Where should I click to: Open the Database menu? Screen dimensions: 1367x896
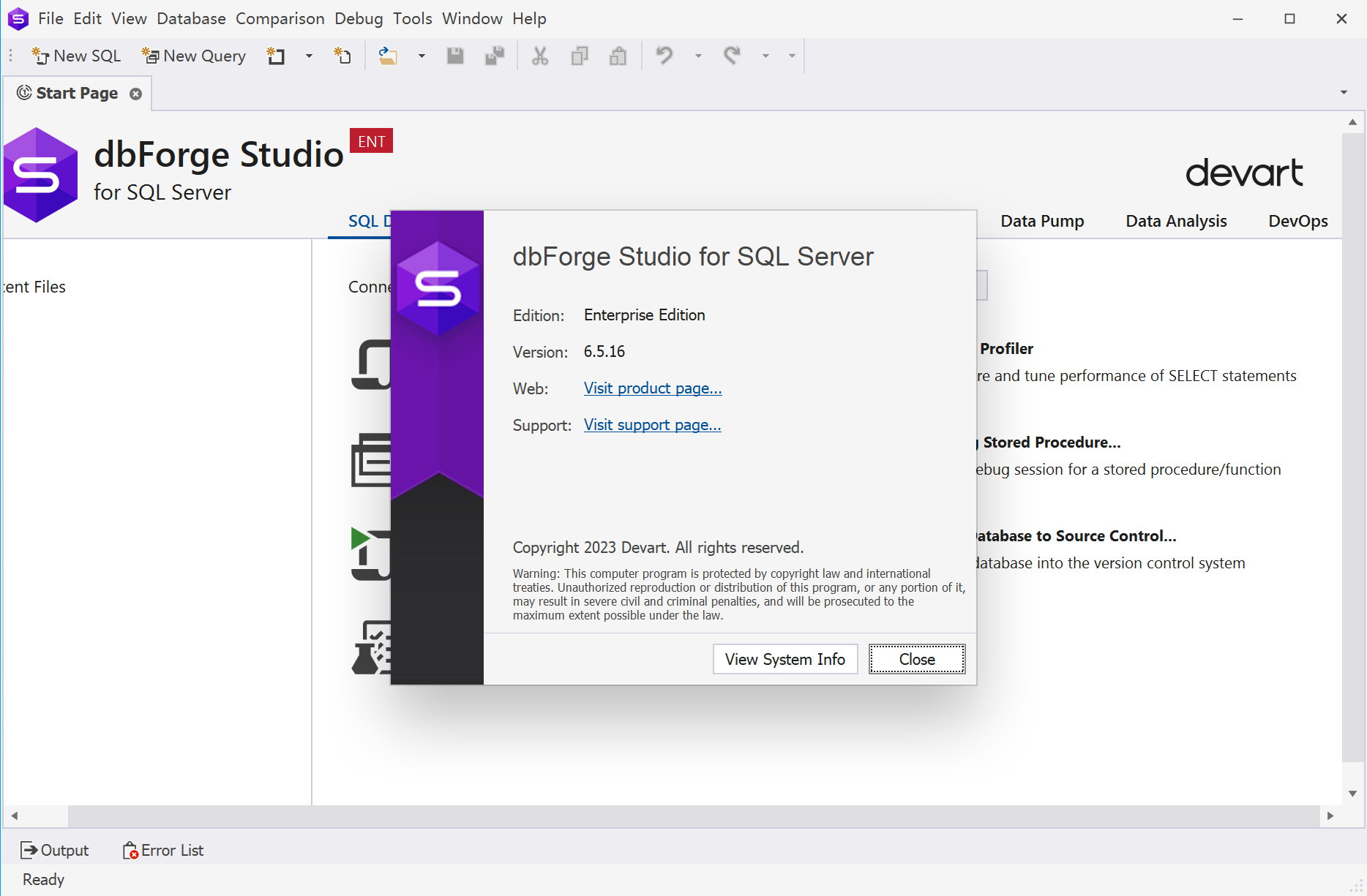[191, 19]
